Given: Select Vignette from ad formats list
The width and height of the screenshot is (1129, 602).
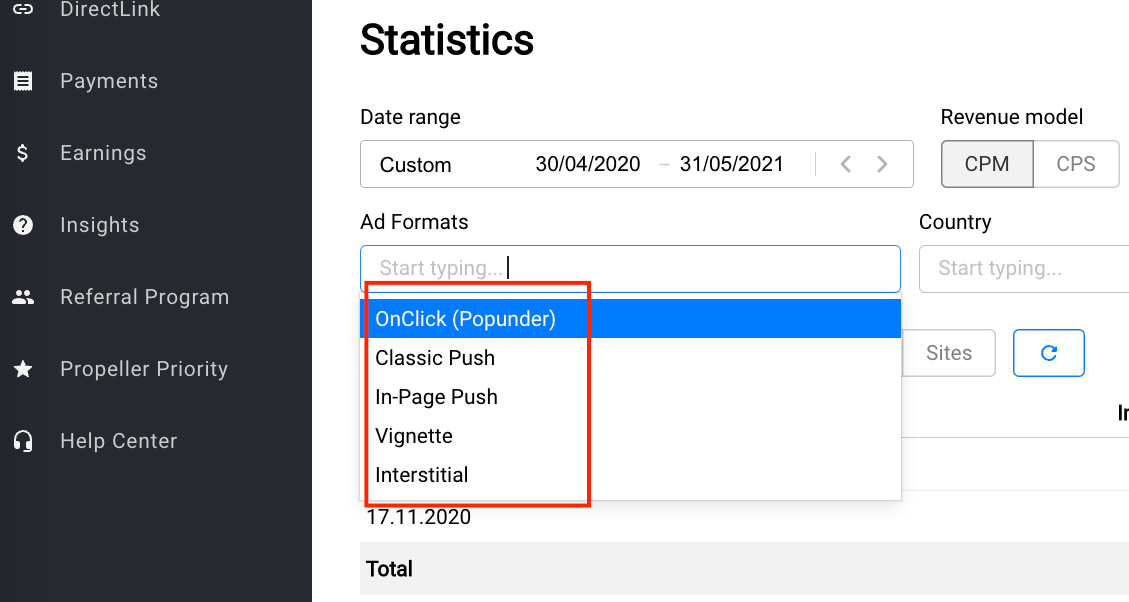Looking at the screenshot, I should point(414,436).
